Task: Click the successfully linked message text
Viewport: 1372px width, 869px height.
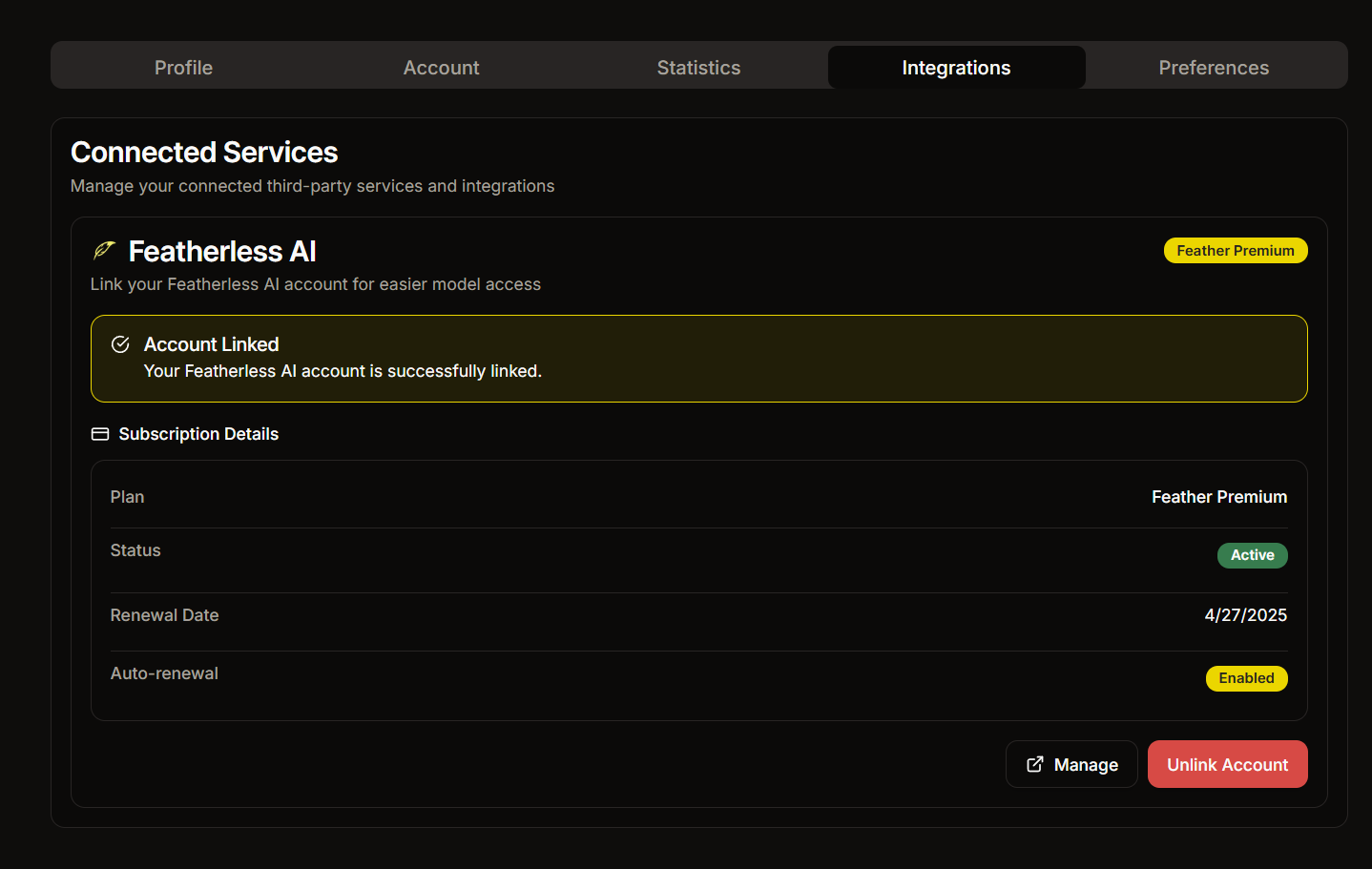Action: pyautogui.click(x=343, y=371)
